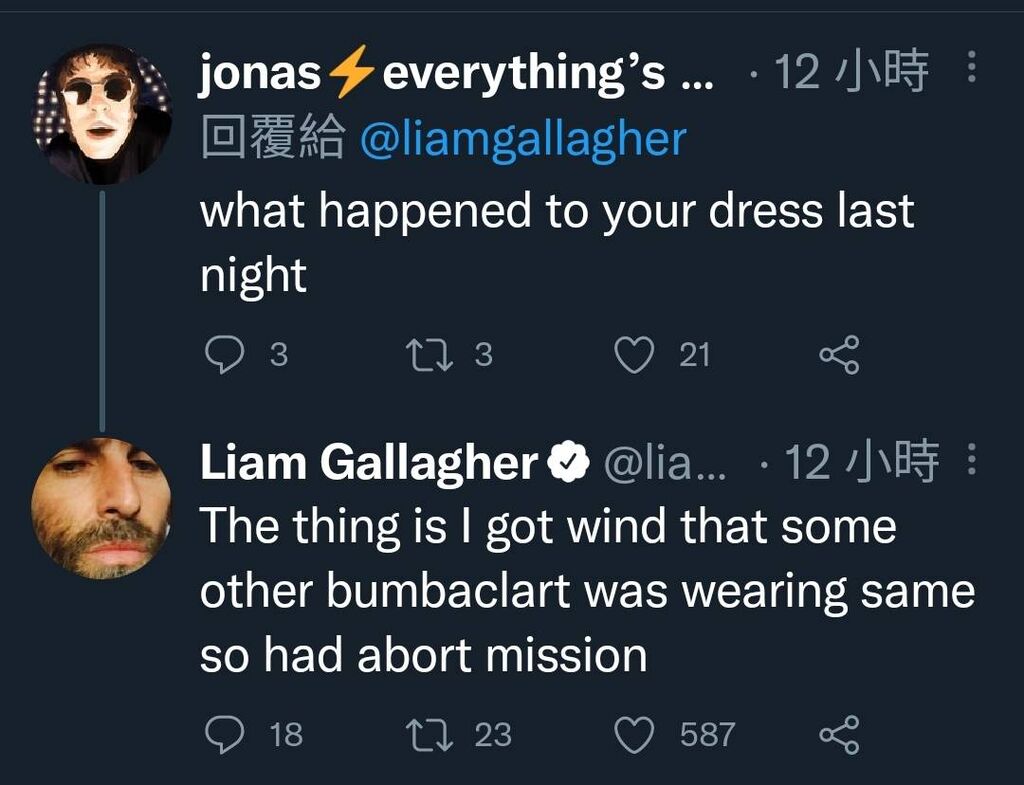Open more options on jonas's tweet
Viewport: 1024px width, 785px height.
click(971, 67)
